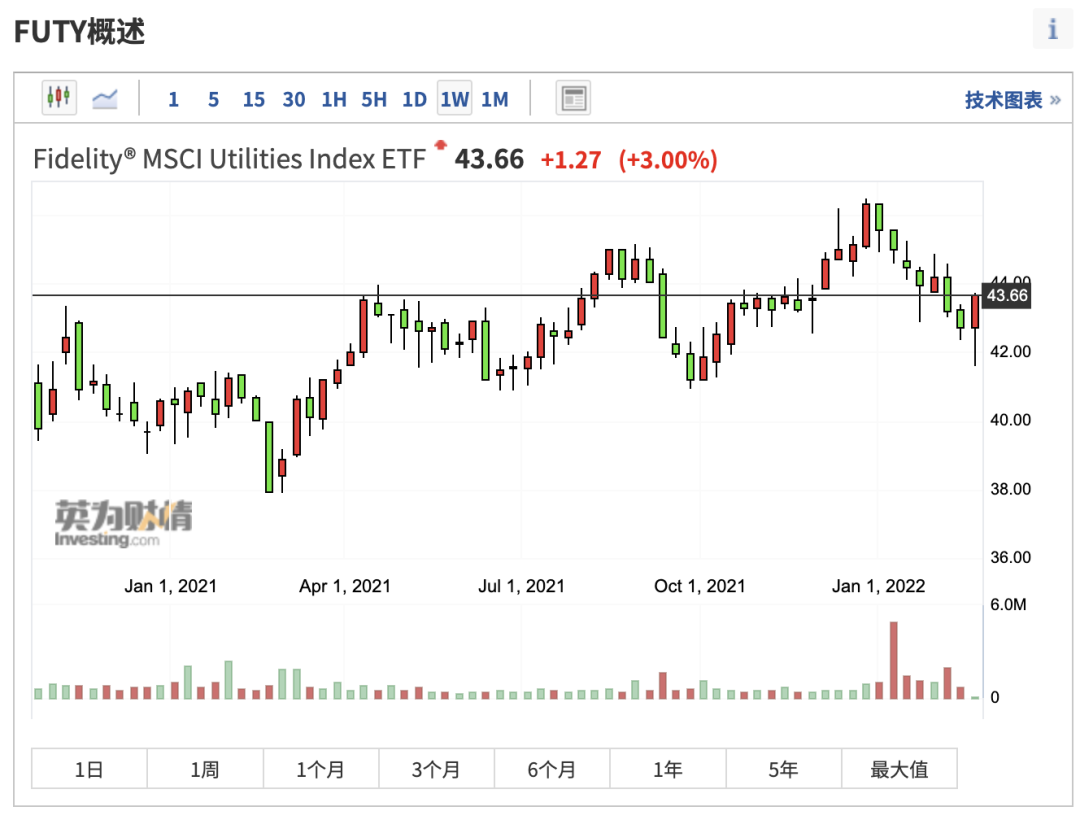Switch to the line chart icon
The width and height of the screenshot is (1080, 820).
[x=105, y=98]
